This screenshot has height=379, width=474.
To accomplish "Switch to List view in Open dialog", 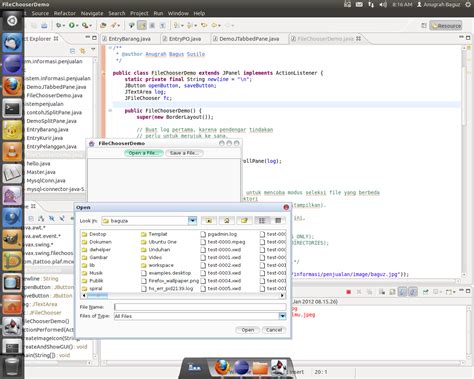I will (262, 220).
